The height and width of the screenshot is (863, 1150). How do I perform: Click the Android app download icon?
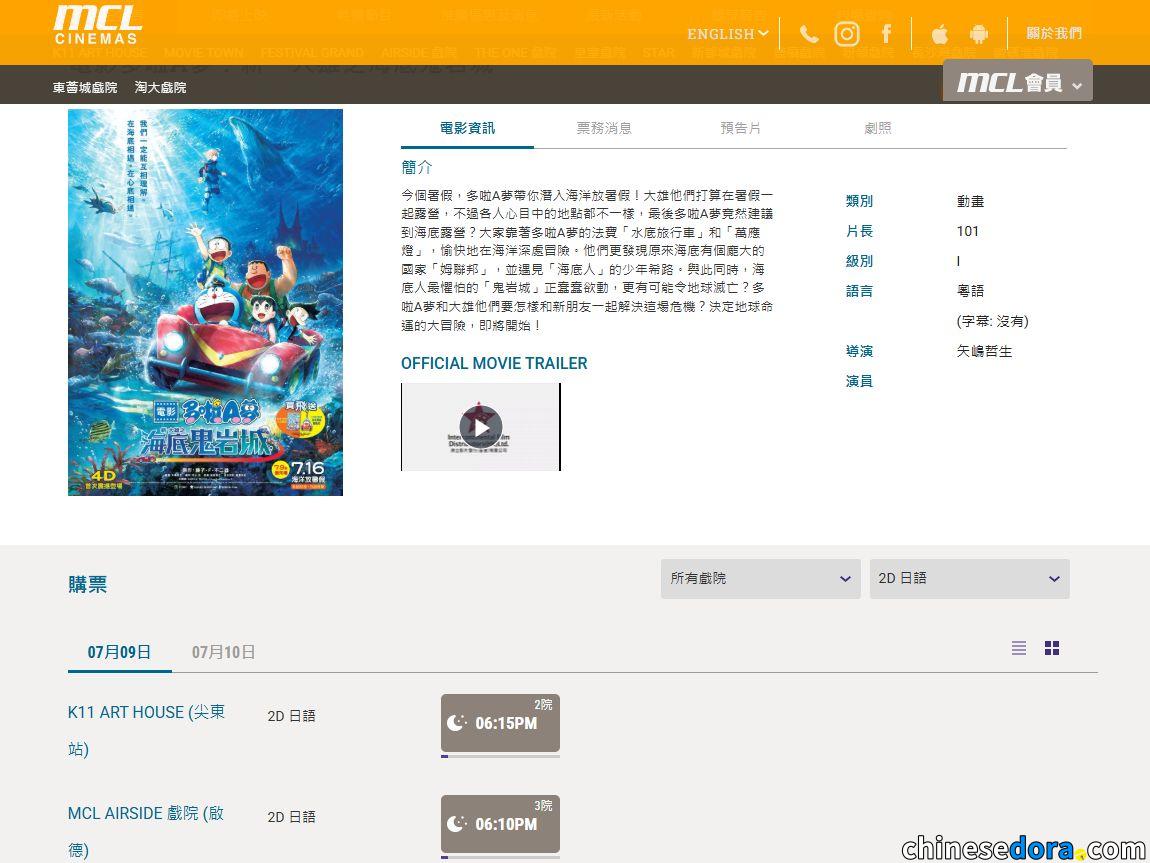point(978,34)
